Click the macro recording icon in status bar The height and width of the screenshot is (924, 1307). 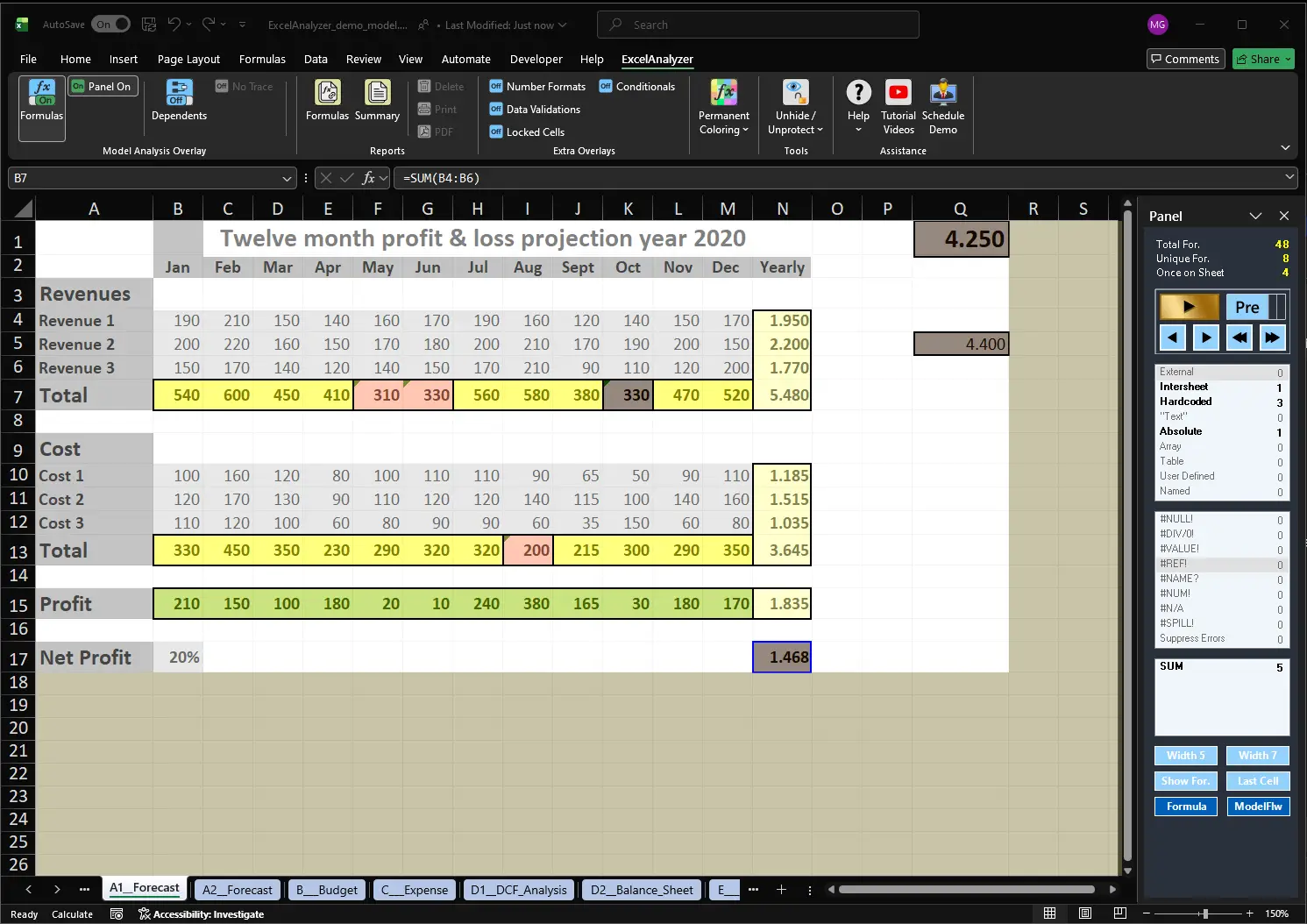[117, 914]
